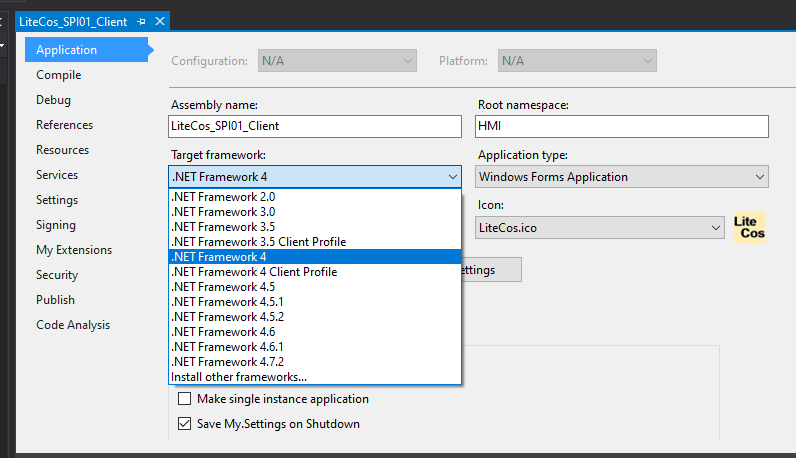Choose .NET Framework 4.5 option
Viewport: 796px width, 458px height.
coord(315,287)
